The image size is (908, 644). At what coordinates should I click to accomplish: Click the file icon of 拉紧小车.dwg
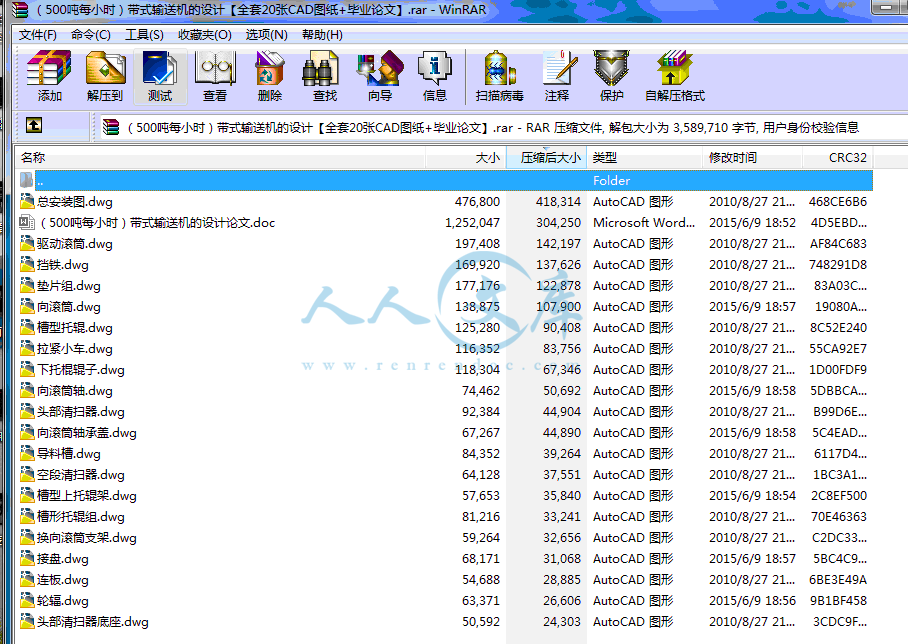pyautogui.click(x=27, y=348)
